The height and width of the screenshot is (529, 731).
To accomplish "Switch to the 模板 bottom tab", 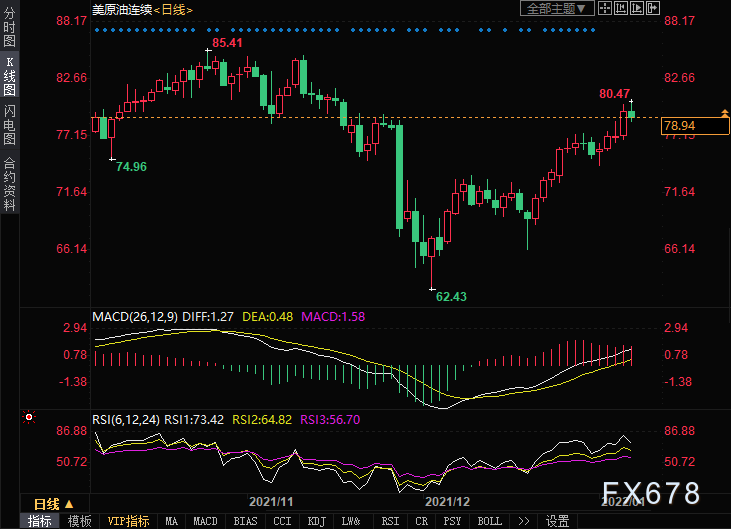I will pos(79,521).
